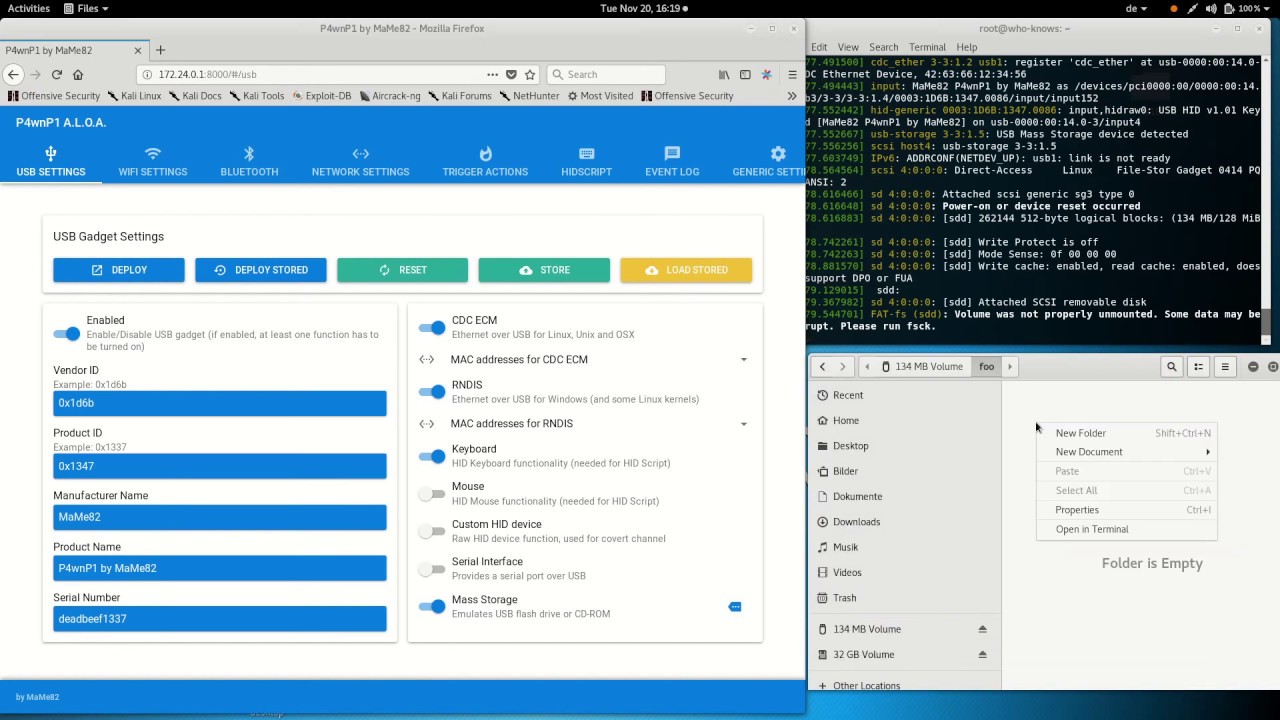The height and width of the screenshot is (720, 1280).
Task: Eject the 134 MB Volume
Action: [982, 629]
